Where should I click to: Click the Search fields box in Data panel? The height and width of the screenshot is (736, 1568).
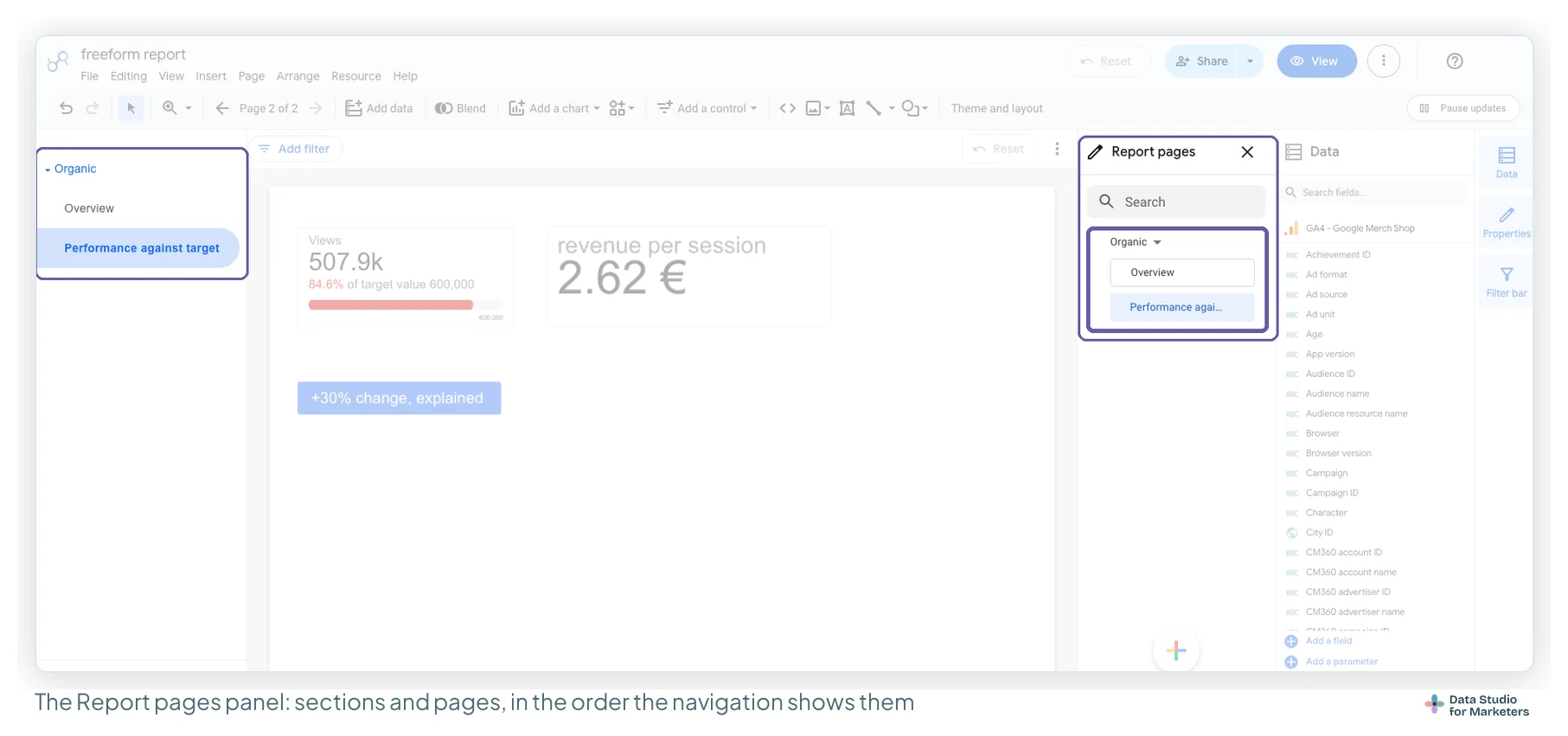coord(1377,192)
